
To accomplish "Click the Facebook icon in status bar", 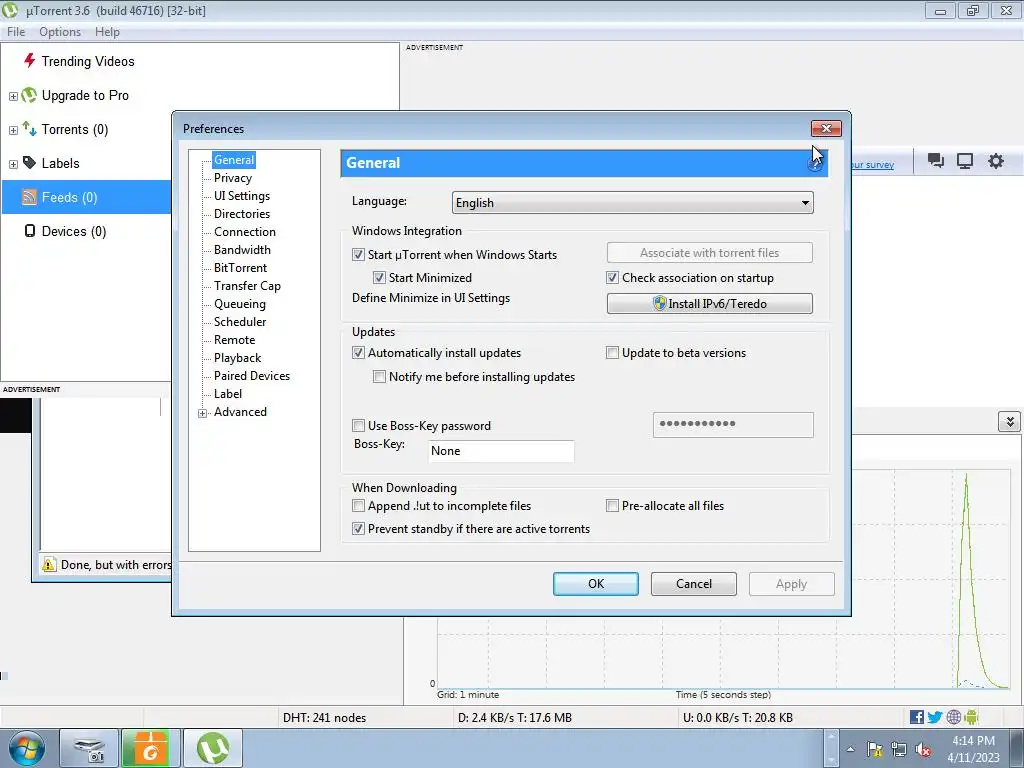I will [917, 717].
